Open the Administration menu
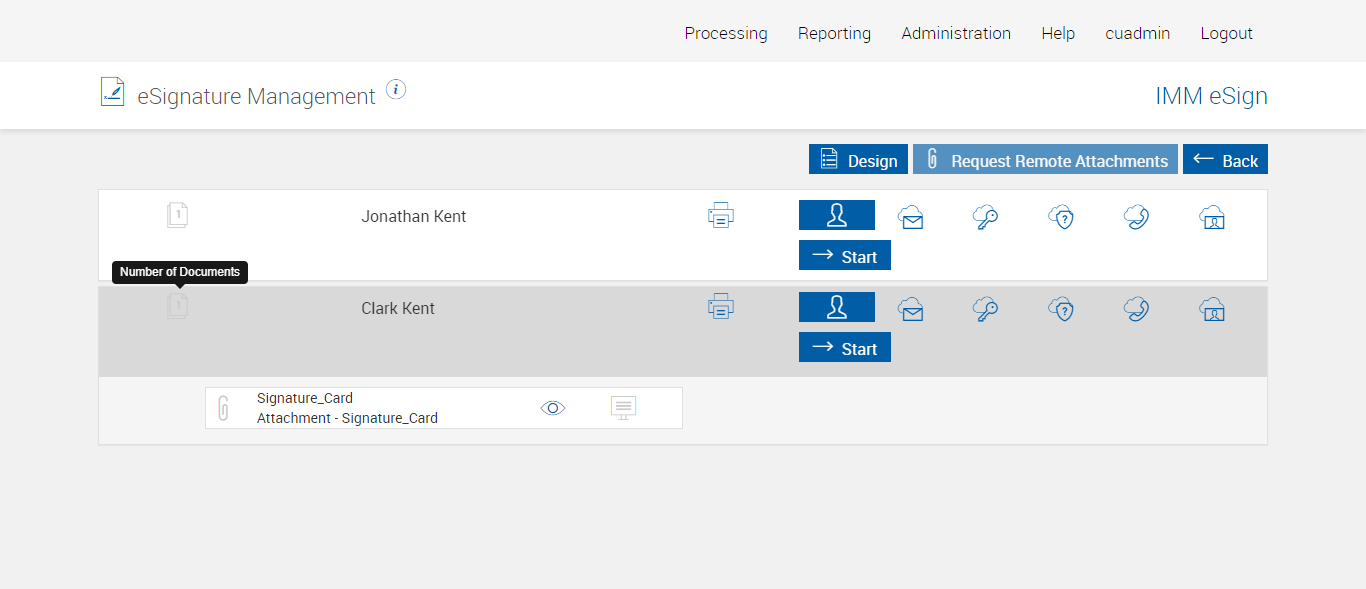Image resolution: width=1366 pixels, height=589 pixels. coord(956,33)
